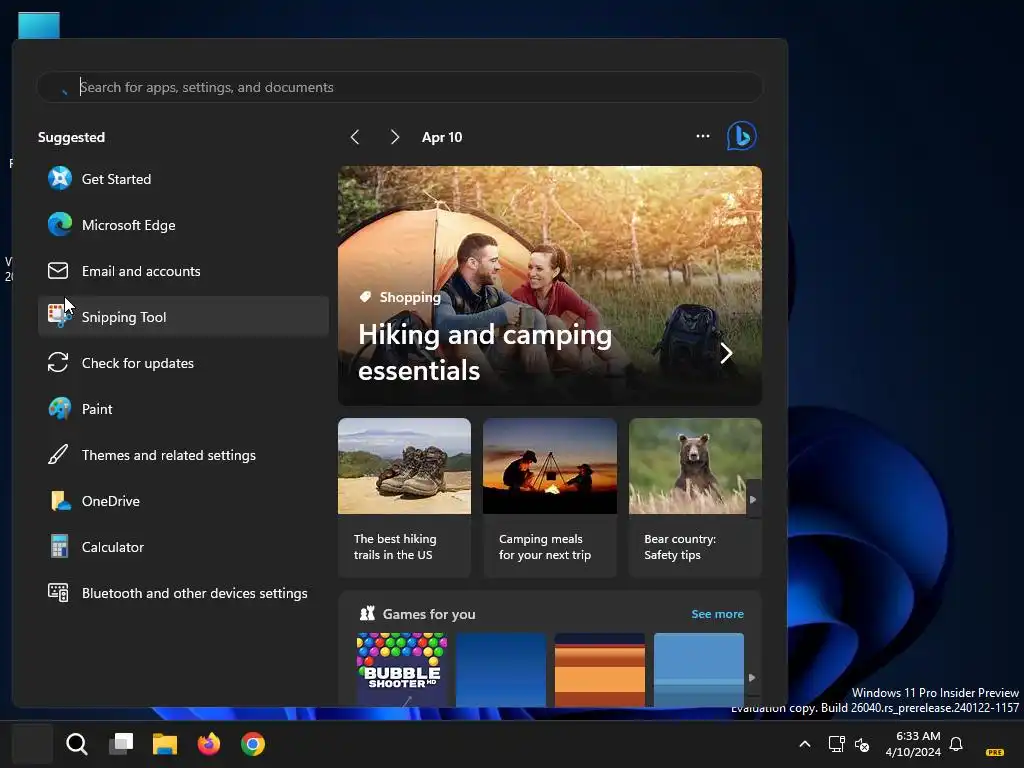Viewport: 1024px width, 768px height.
Task: Click the light blue game tile
Action: point(699,669)
